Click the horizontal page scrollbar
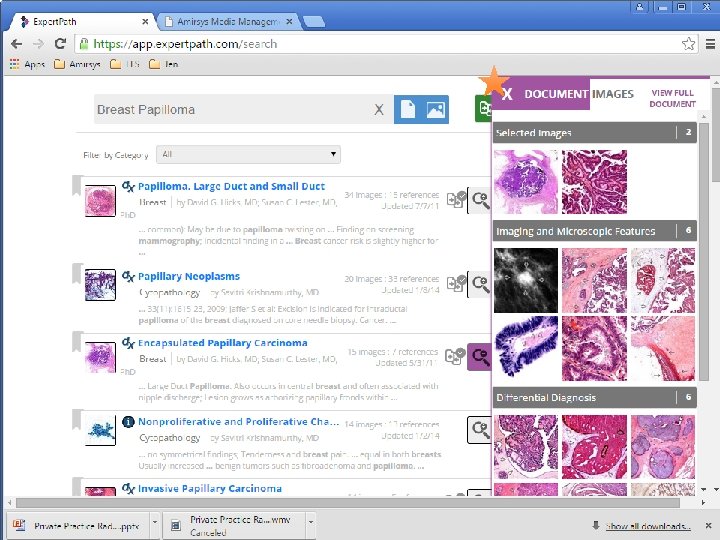720x540 pixels. (x=348, y=503)
